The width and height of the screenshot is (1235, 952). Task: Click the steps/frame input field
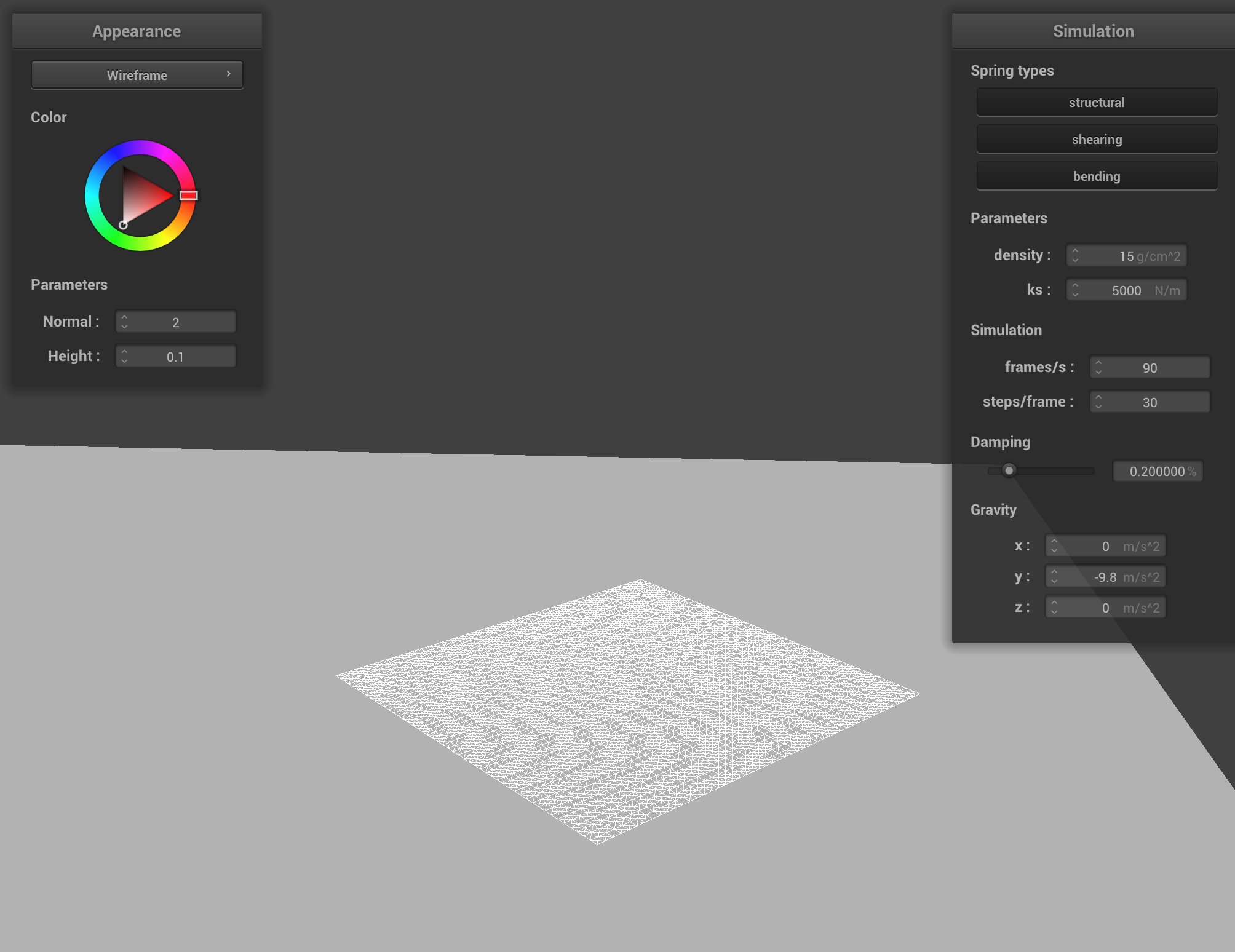point(1150,402)
